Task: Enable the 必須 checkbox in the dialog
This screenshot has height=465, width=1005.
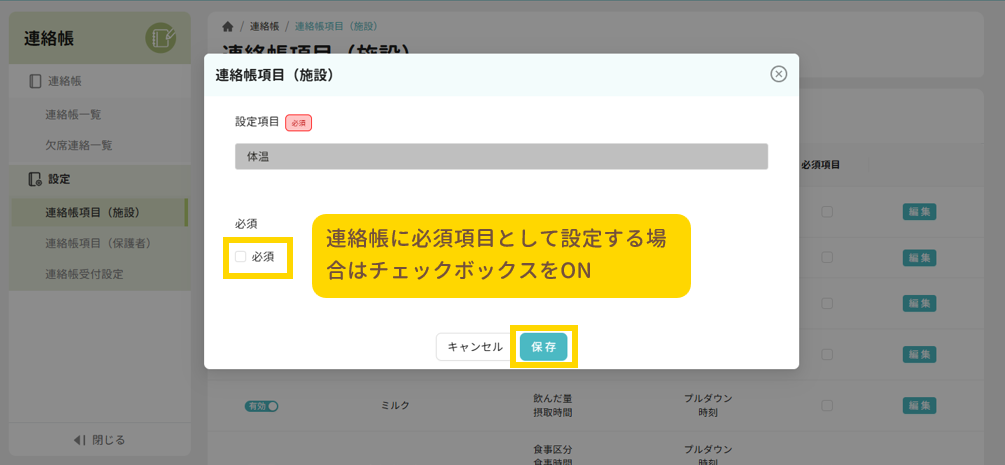Action: [240, 257]
